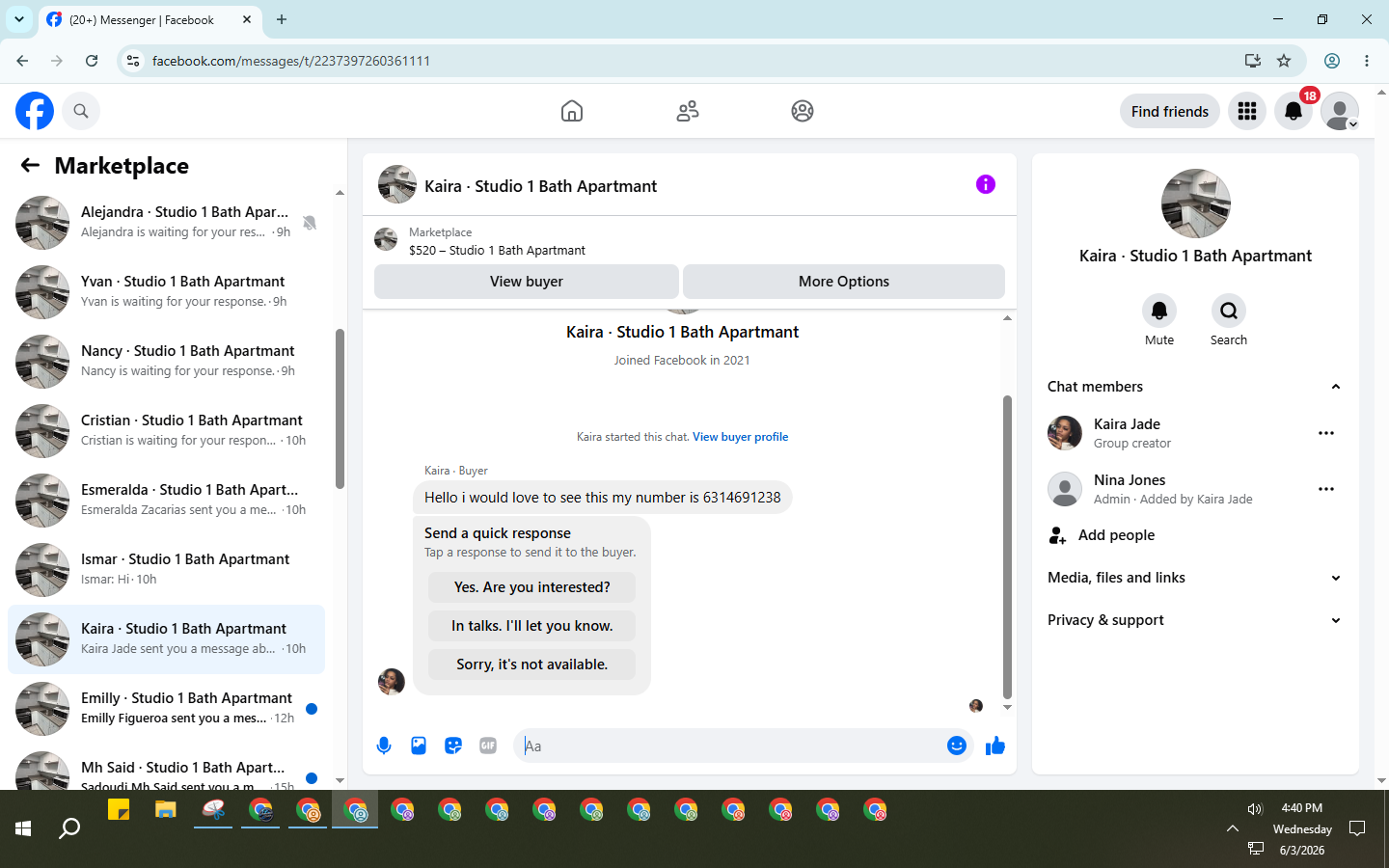1389x868 pixels.
Task: Open the Chrome site information icon
Action: [133, 61]
